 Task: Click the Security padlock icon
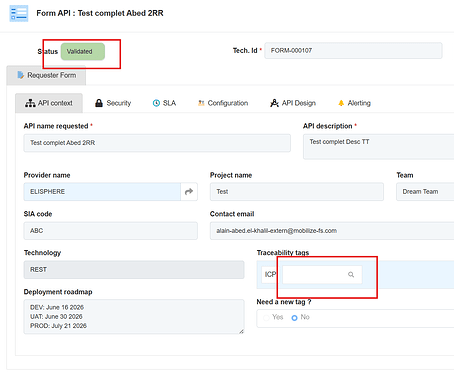coord(99,103)
